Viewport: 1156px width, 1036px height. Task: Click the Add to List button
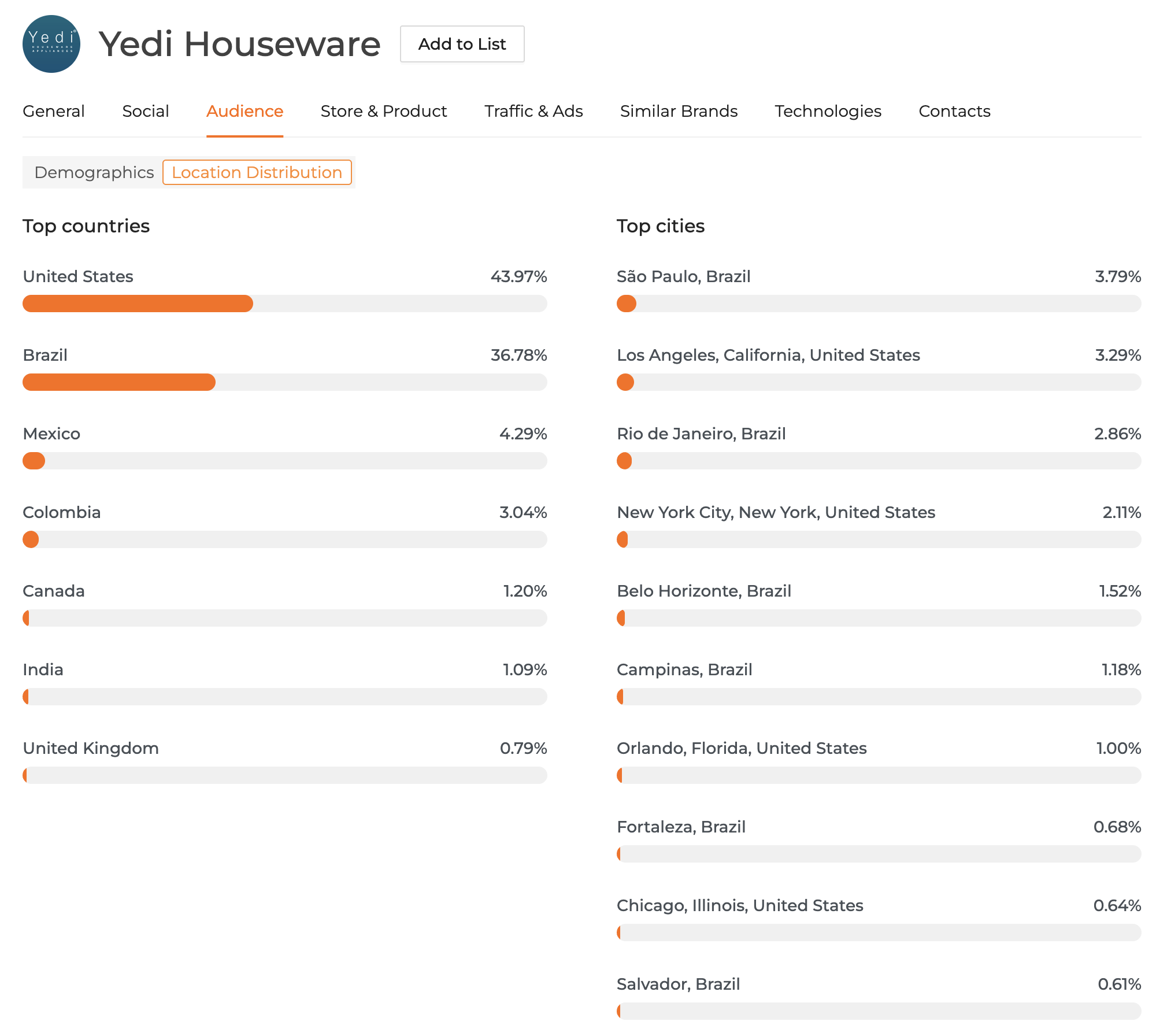(x=462, y=44)
